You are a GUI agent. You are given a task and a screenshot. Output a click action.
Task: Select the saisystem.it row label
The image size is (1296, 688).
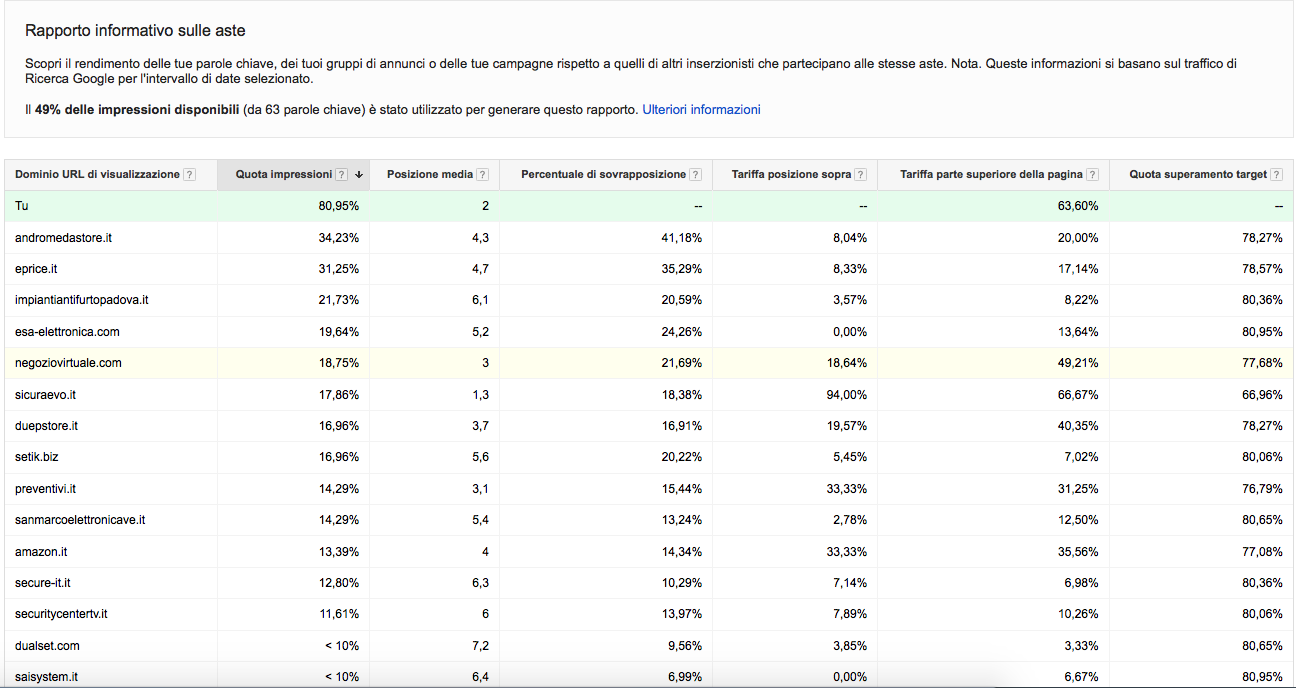coord(46,677)
